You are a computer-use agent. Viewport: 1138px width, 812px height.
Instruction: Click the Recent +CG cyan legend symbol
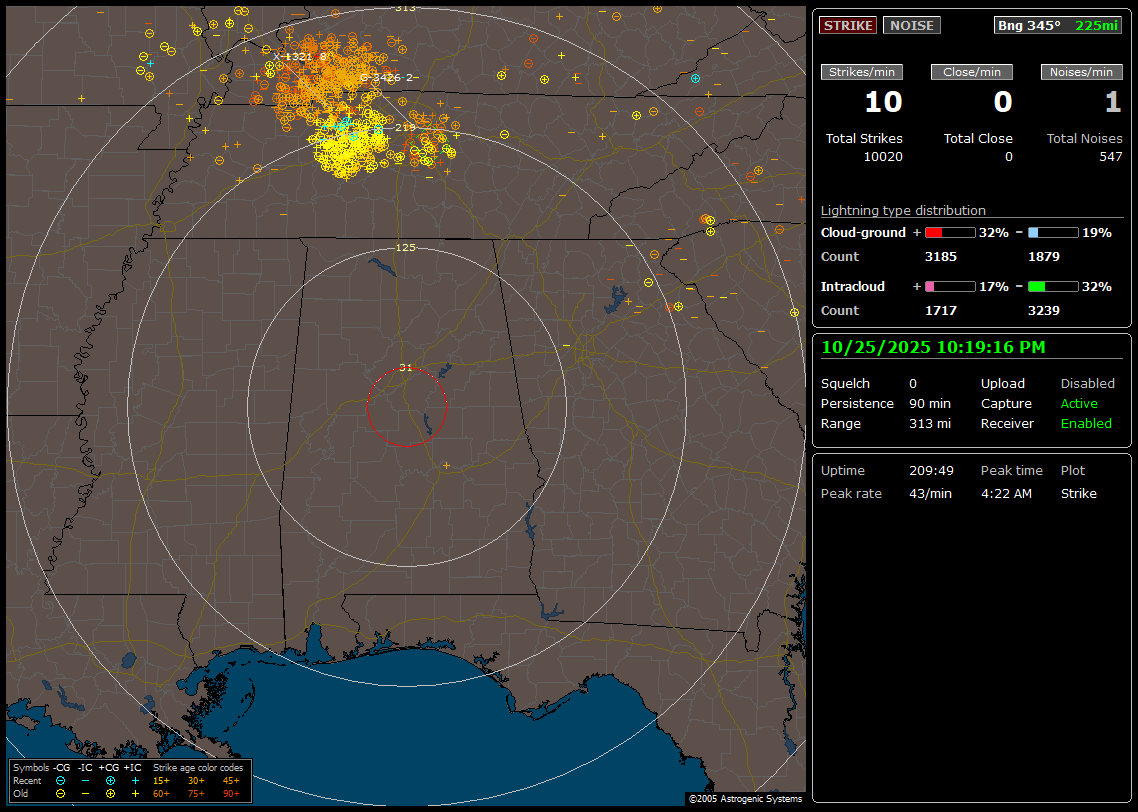click(110, 780)
